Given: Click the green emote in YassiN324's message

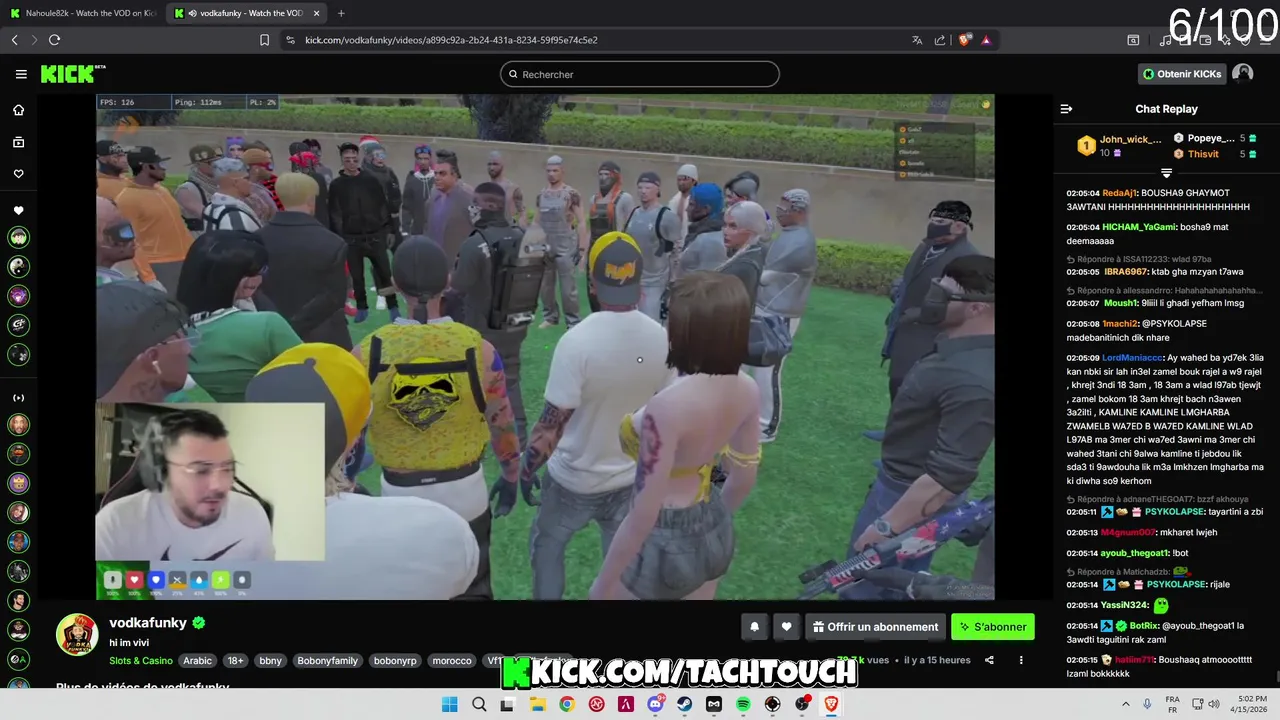Looking at the screenshot, I should click(1161, 605).
